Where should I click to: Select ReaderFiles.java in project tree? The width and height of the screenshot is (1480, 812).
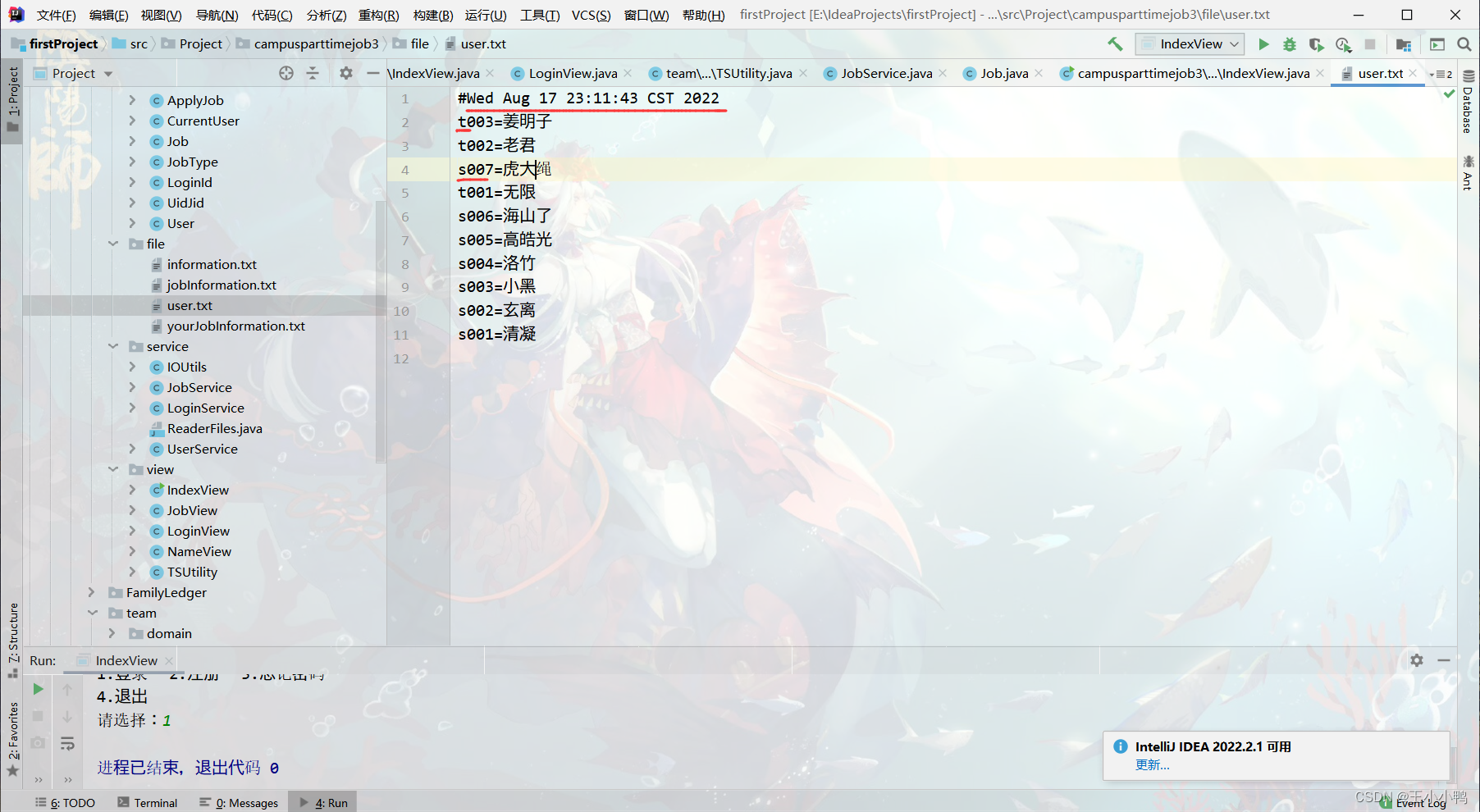[x=215, y=428]
